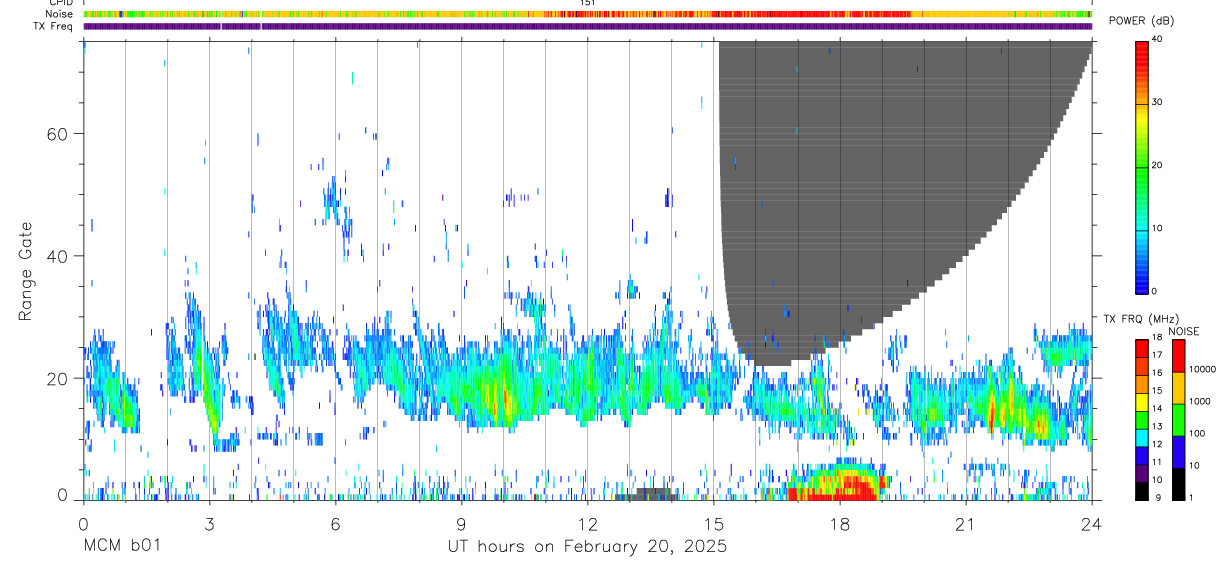
Task: Click the purple TX Freq strip above the plot
Action: [588, 26]
